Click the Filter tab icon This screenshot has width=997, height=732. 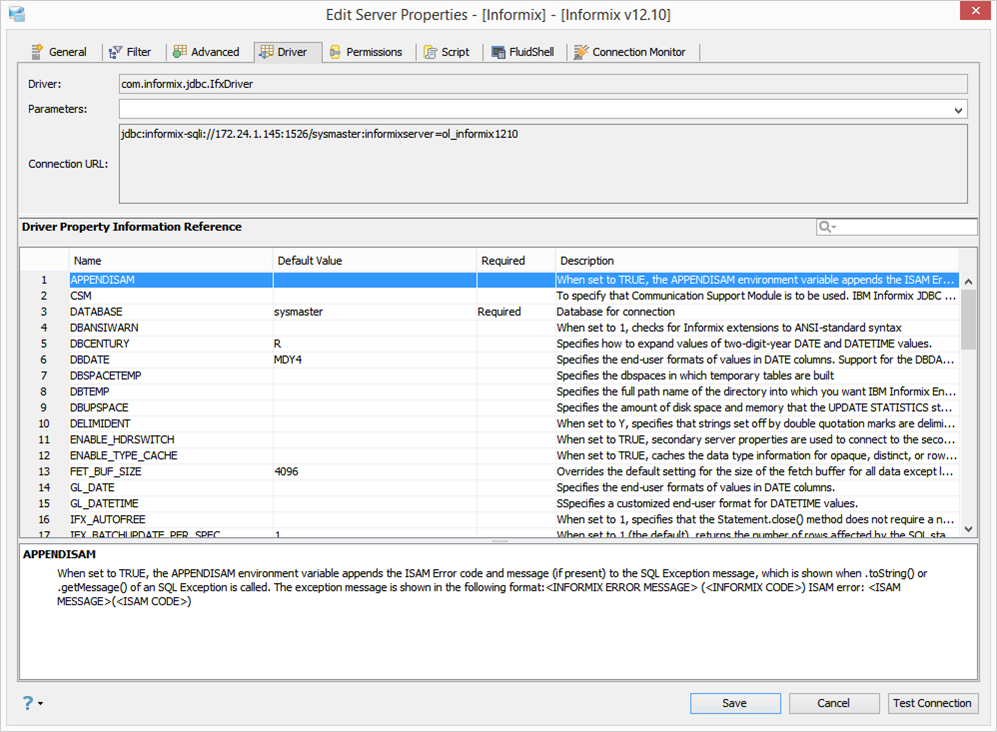(115, 52)
